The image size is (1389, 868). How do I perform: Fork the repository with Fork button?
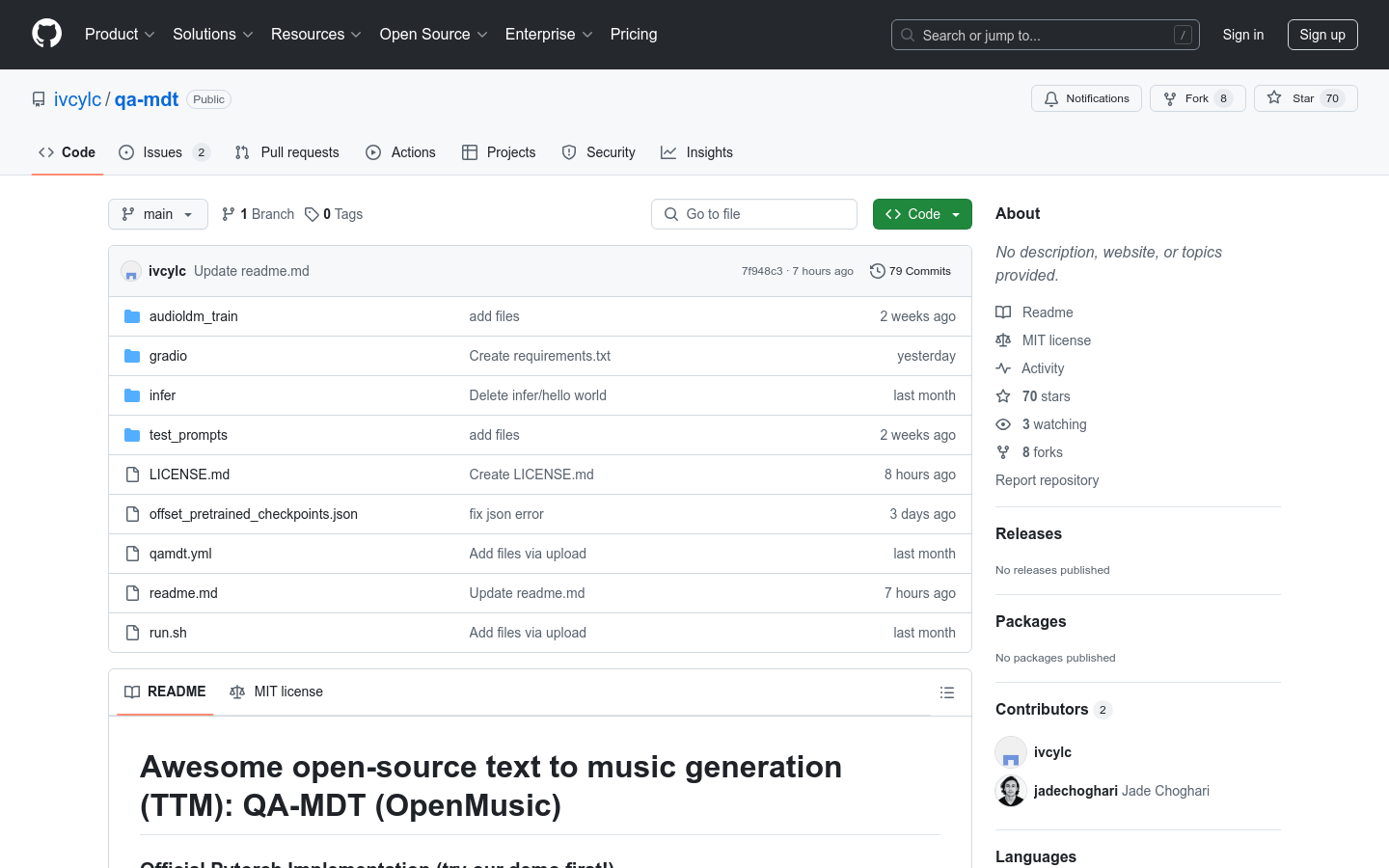[1198, 98]
